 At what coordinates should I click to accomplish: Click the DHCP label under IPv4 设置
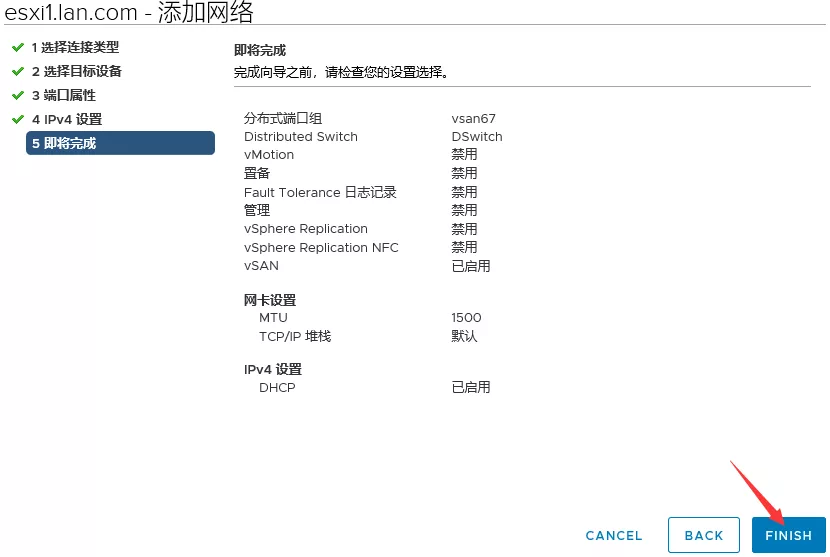click(x=277, y=387)
